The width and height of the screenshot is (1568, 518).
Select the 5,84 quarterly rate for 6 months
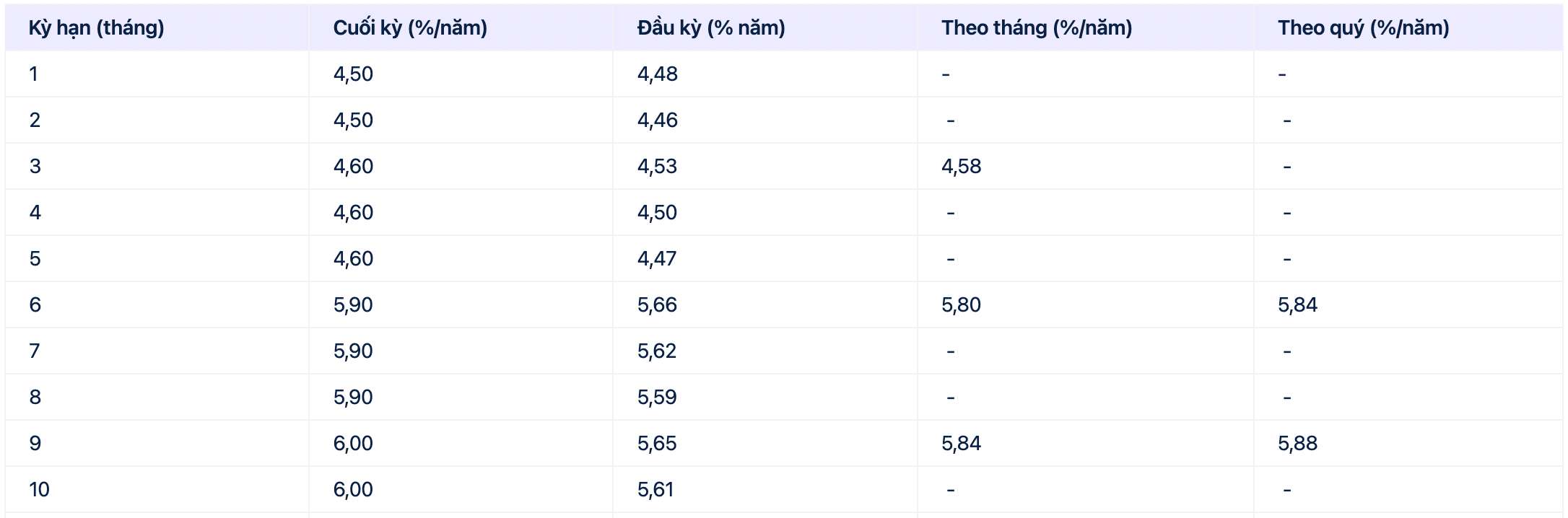coord(1297,305)
